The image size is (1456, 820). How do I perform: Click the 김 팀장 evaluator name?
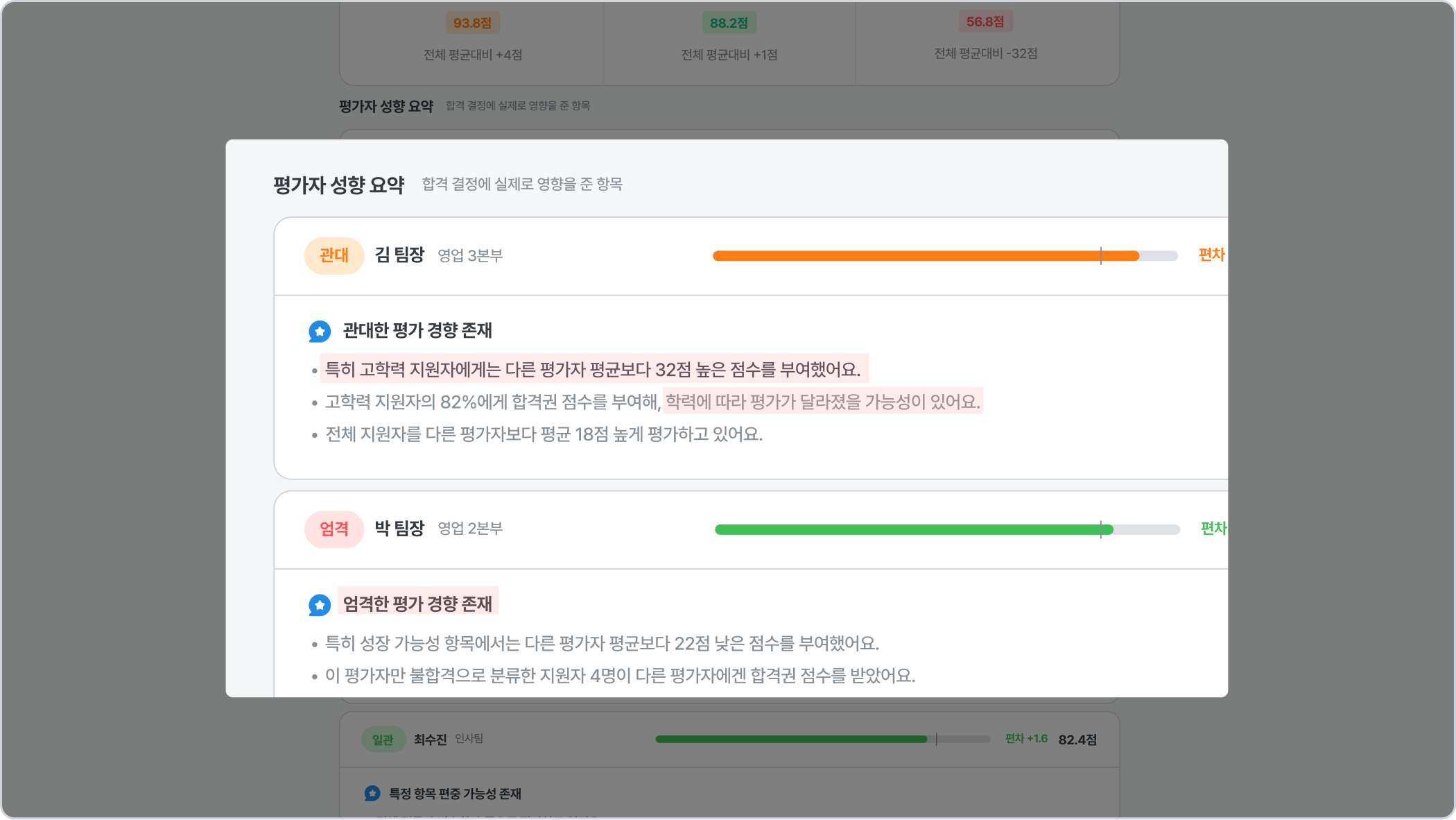click(x=399, y=255)
